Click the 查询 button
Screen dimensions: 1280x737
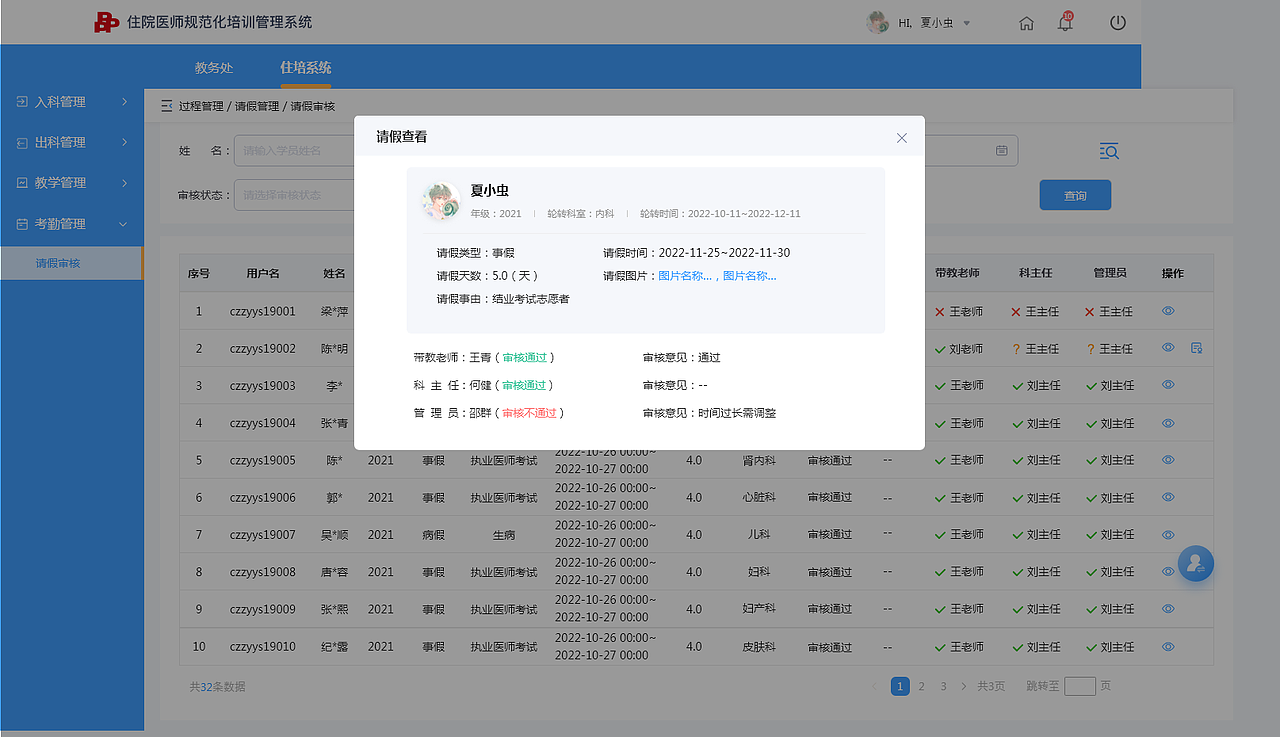(1075, 195)
